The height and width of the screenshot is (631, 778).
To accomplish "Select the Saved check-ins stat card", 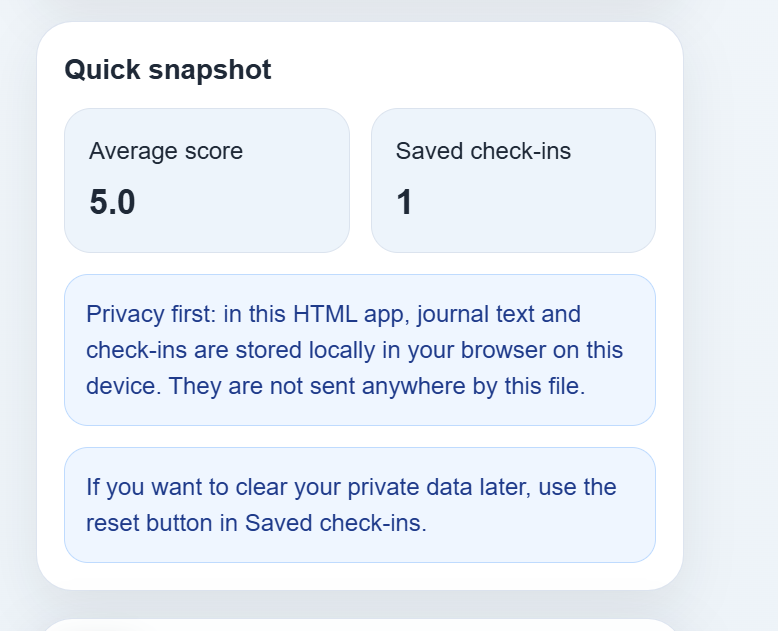I will [514, 181].
